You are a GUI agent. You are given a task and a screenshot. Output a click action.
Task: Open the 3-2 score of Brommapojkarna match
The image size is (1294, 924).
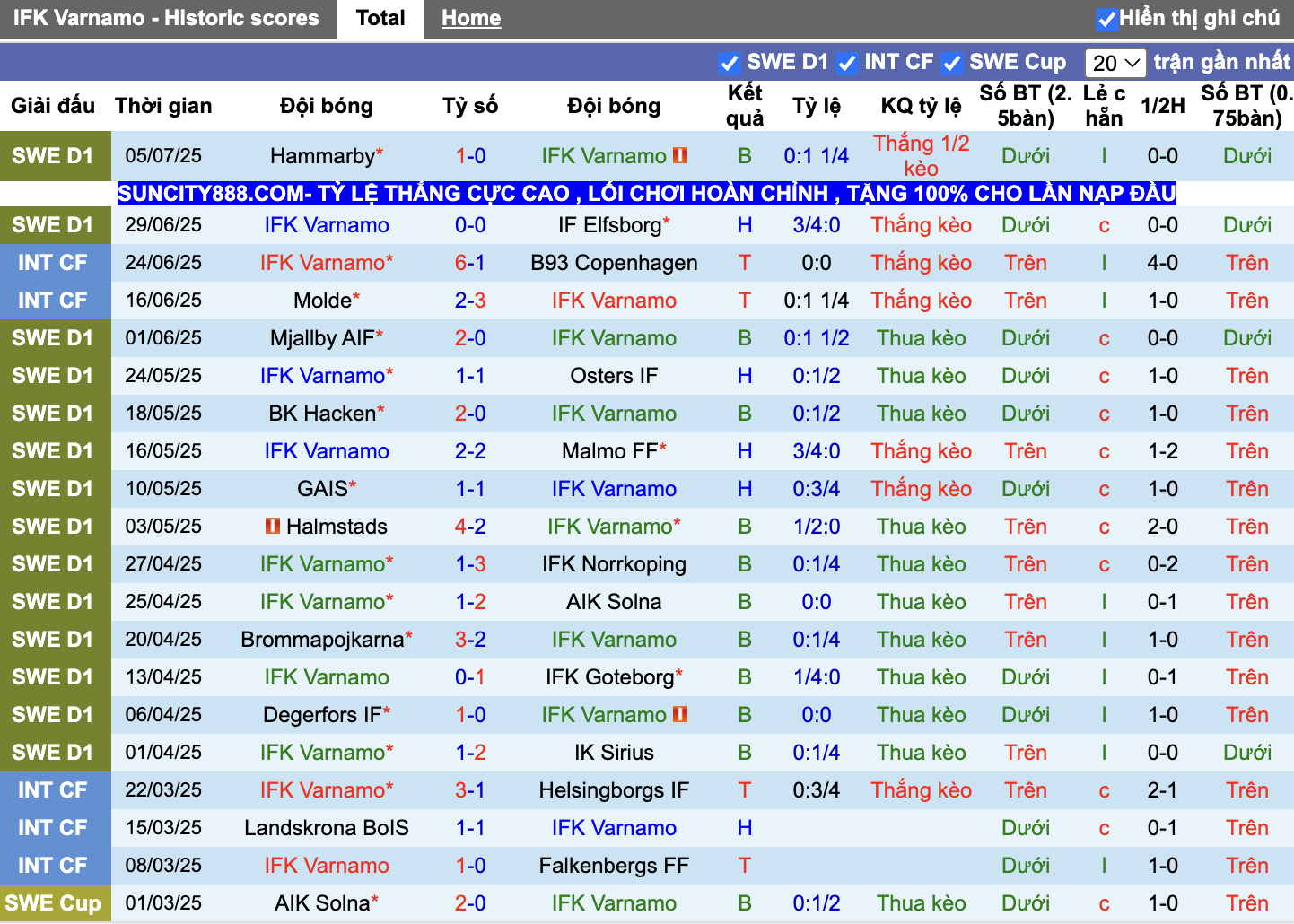click(x=470, y=640)
